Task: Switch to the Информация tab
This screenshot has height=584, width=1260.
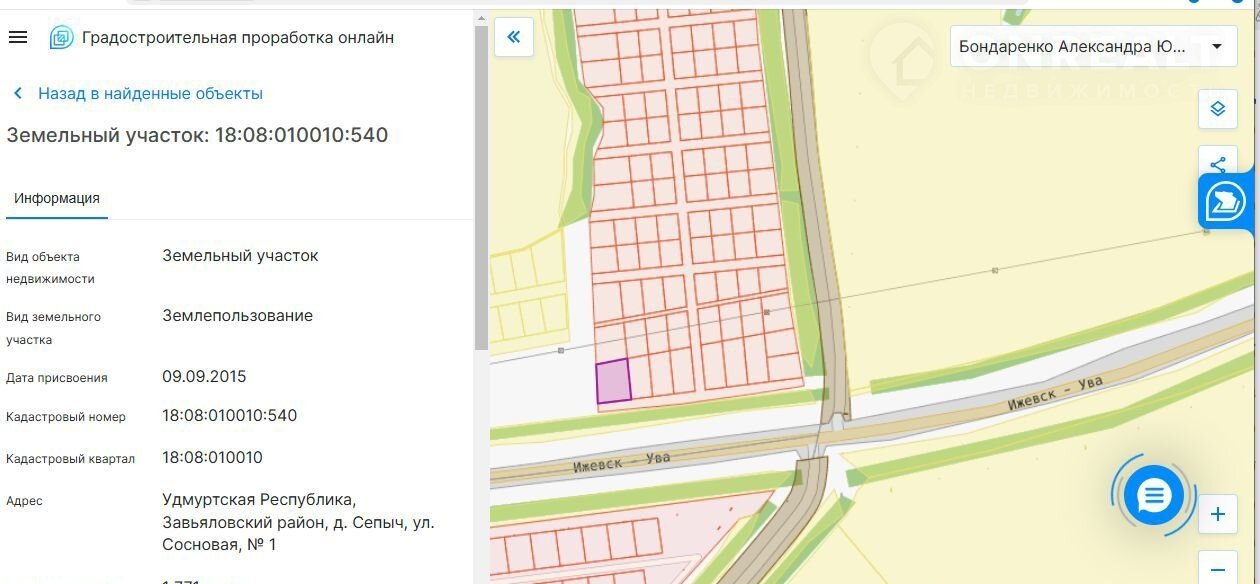Action: (x=57, y=198)
